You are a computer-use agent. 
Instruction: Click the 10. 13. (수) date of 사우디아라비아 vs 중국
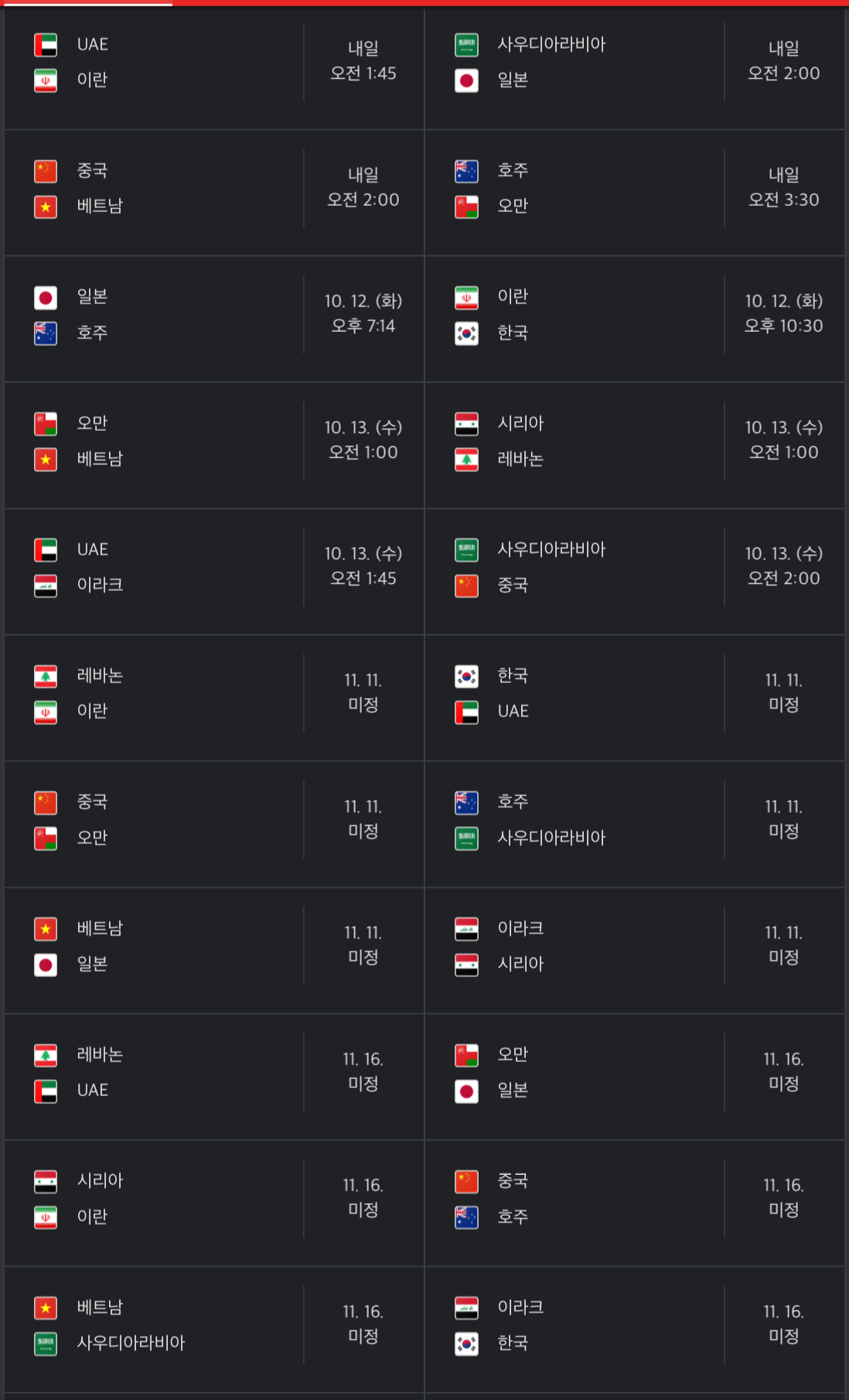783,553
